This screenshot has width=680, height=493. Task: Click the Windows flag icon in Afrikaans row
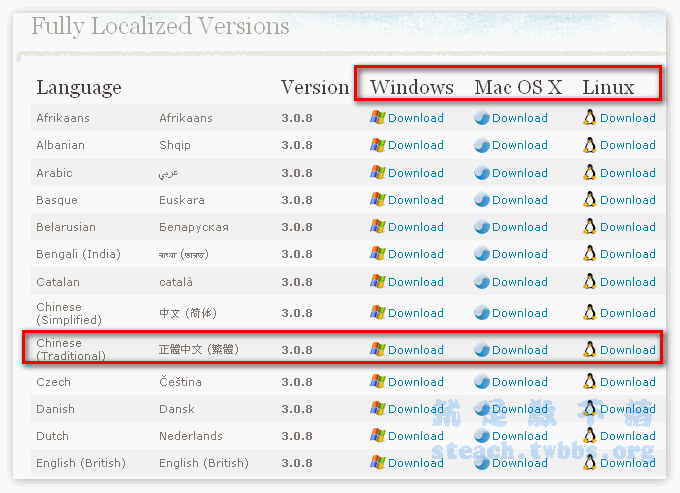coord(377,118)
